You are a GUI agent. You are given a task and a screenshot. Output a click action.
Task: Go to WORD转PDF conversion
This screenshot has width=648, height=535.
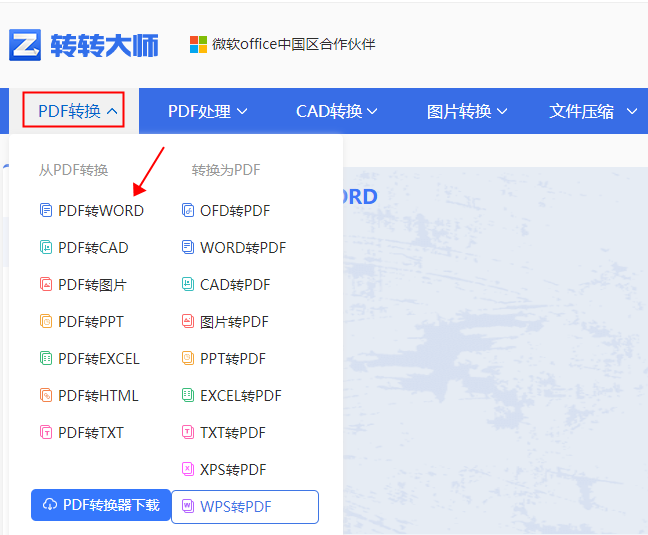point(234,247)
